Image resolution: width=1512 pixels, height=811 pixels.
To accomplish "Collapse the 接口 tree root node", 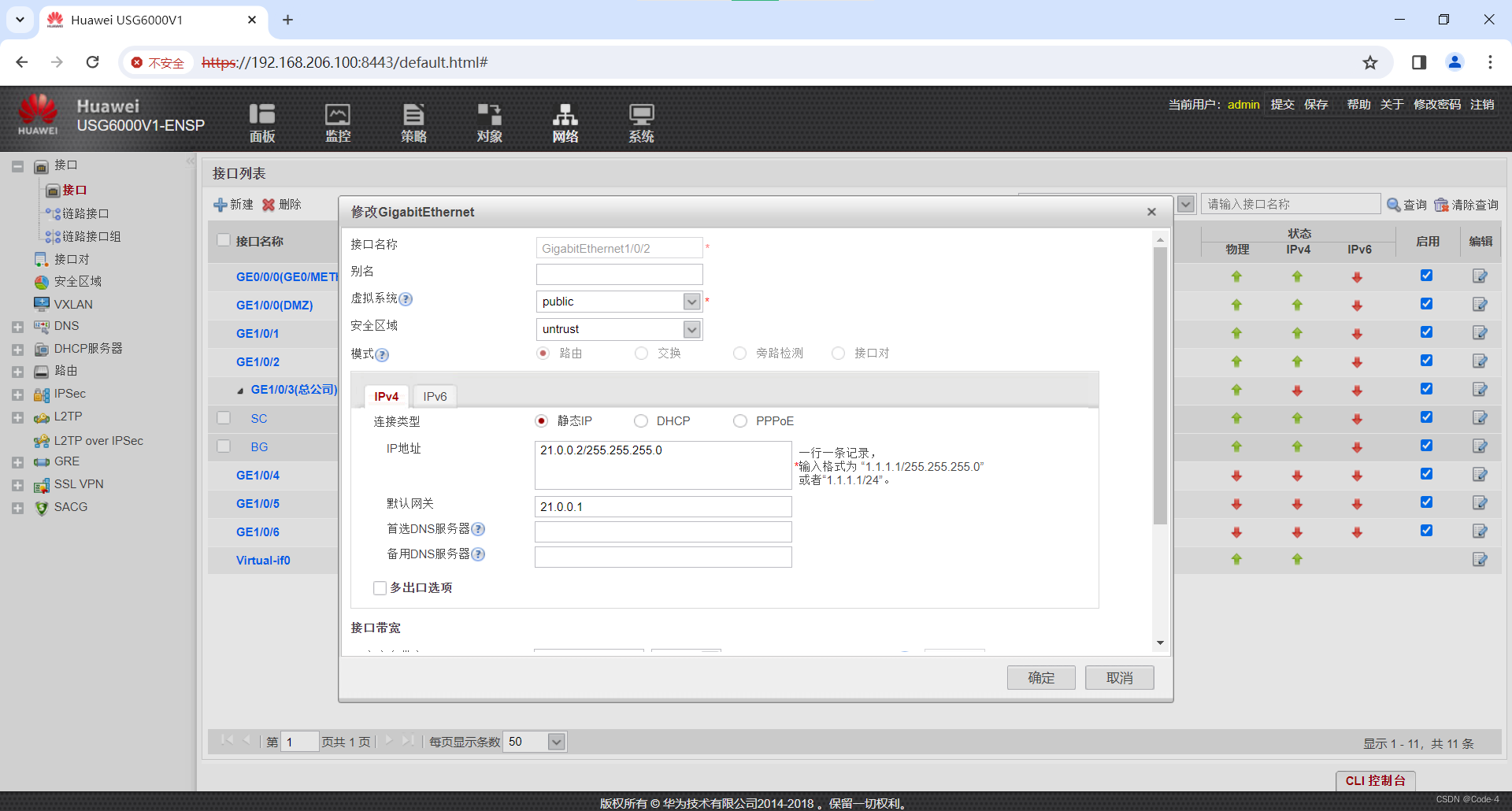I will point(17,166).
